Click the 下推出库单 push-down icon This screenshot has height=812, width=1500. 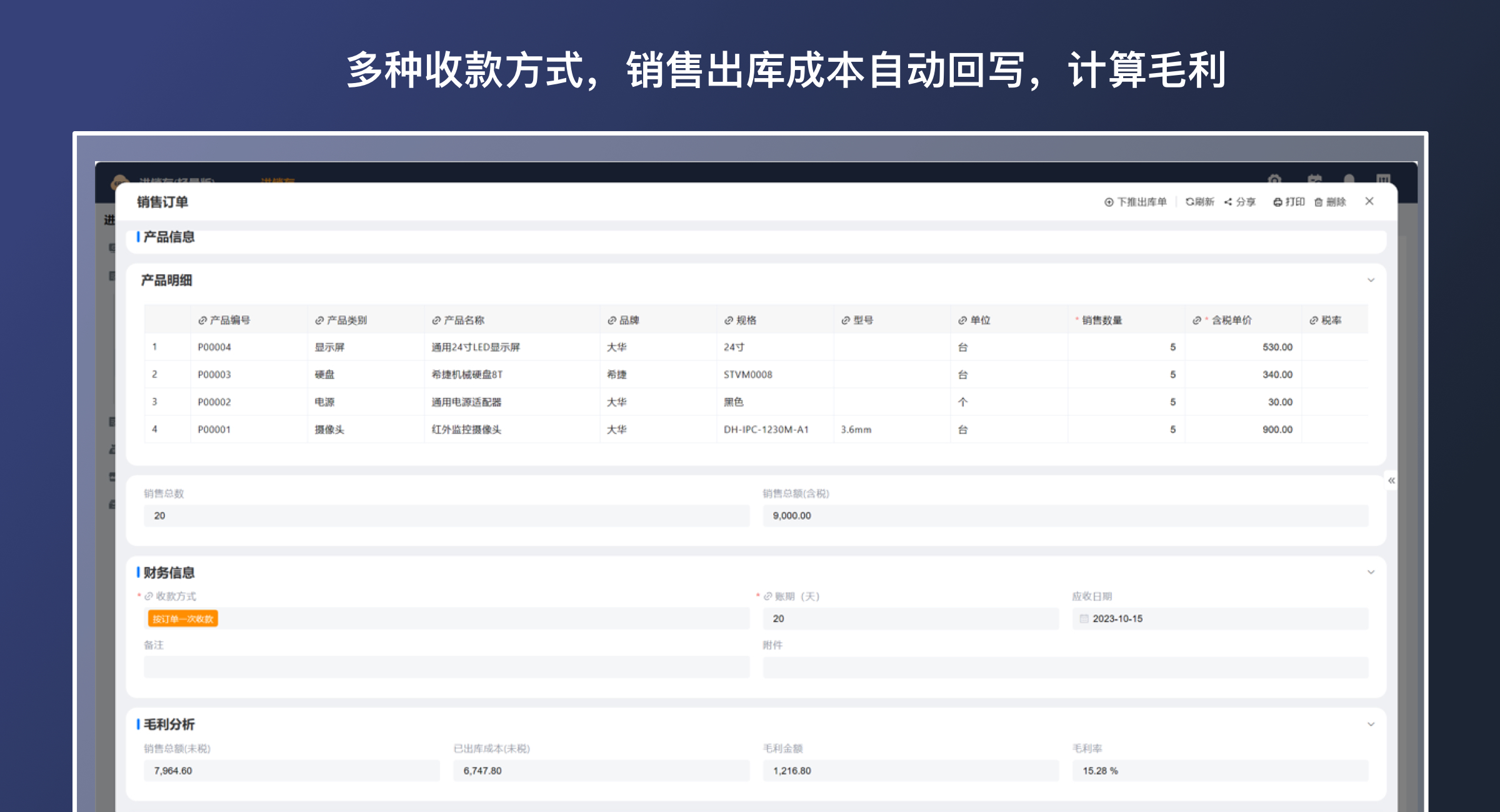point(1109,202)
